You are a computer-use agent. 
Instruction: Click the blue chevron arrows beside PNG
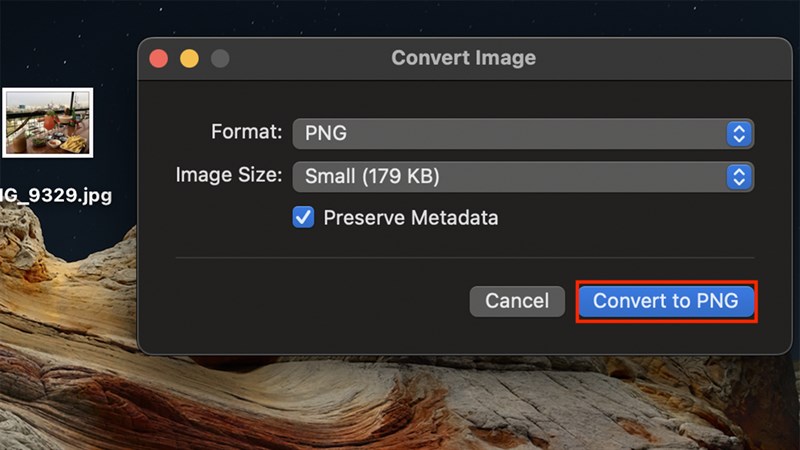[x=738, y=133]
